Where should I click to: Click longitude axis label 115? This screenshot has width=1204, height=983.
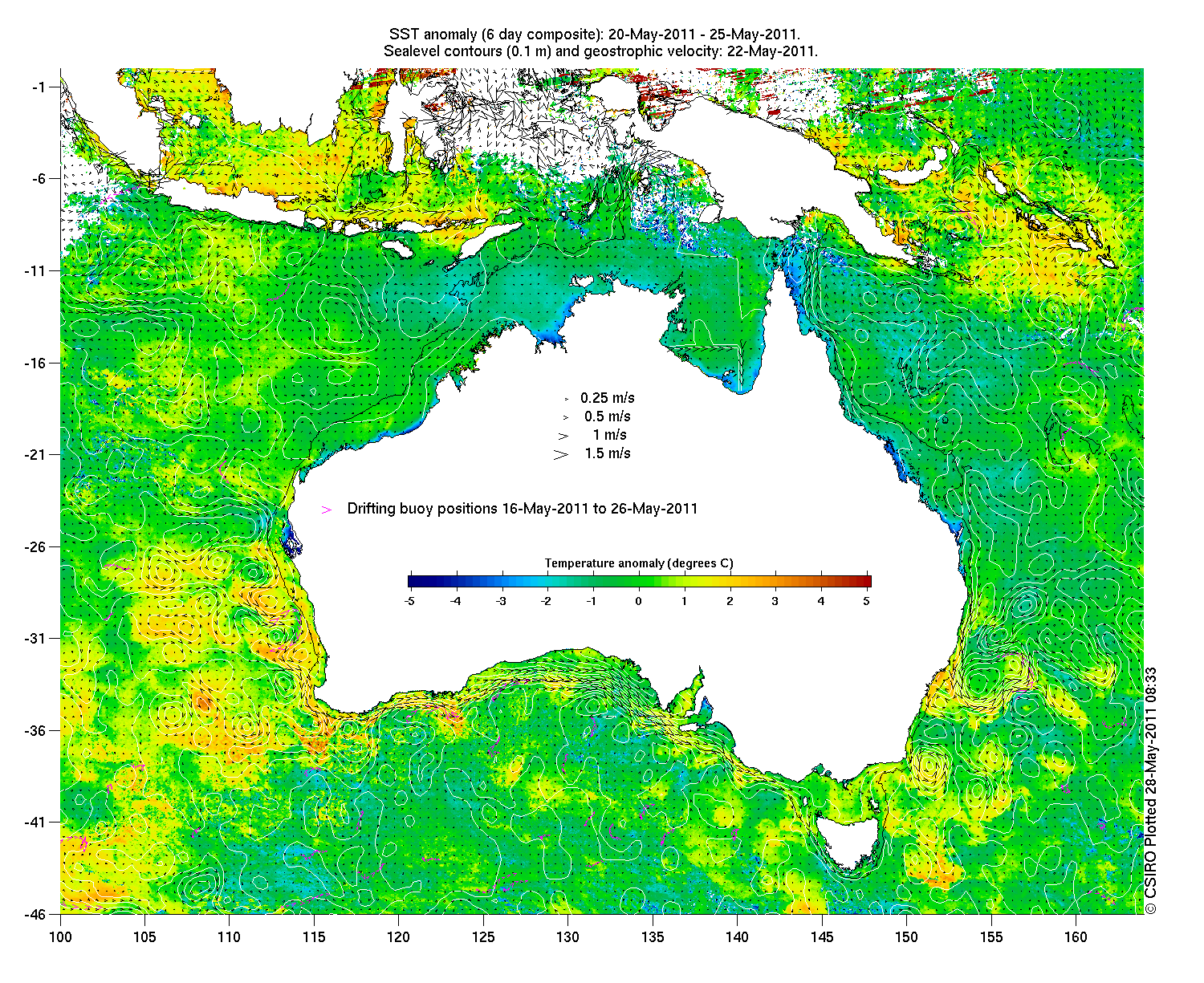coord(314,936)
